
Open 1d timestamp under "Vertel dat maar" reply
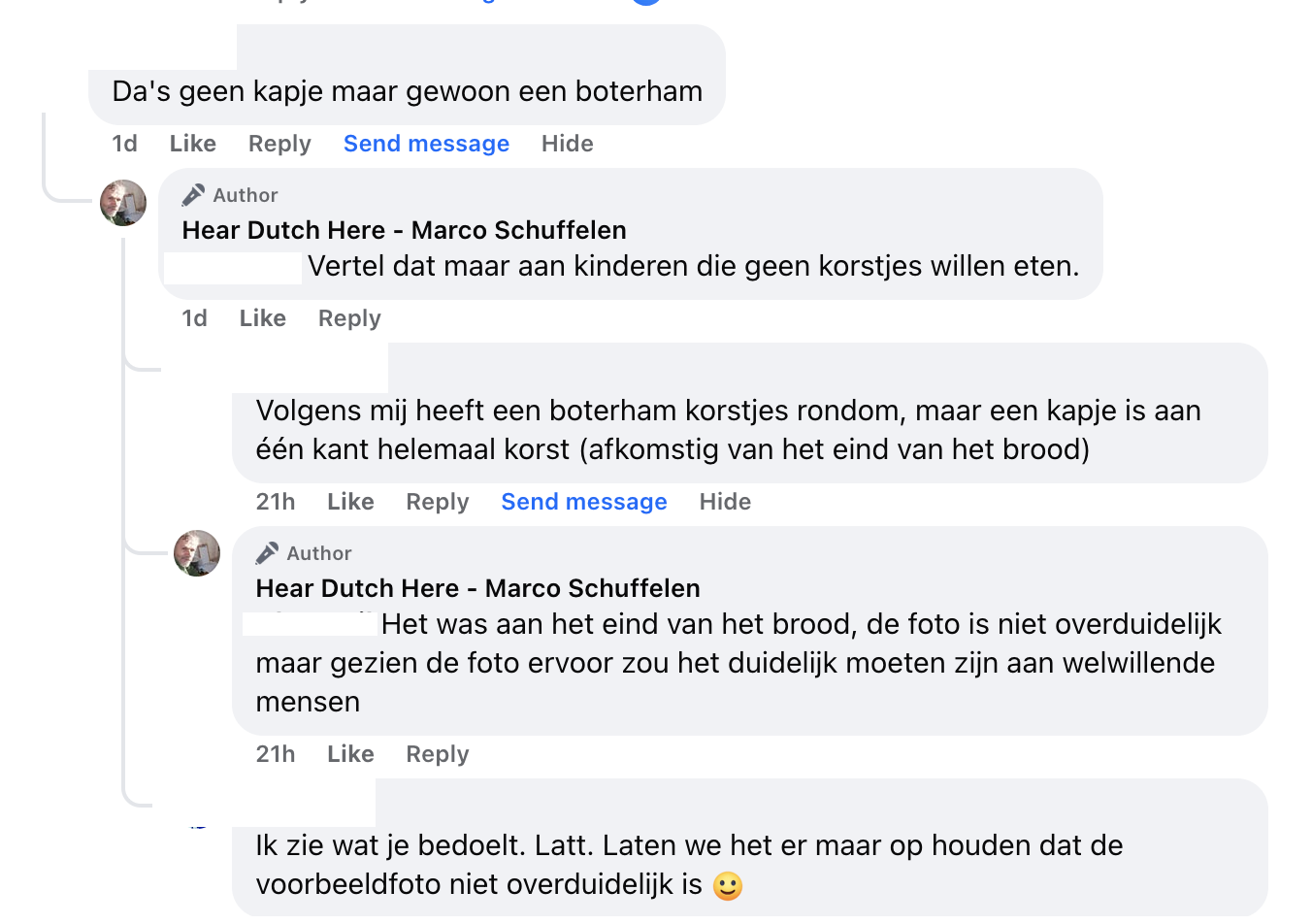(194, 318)
